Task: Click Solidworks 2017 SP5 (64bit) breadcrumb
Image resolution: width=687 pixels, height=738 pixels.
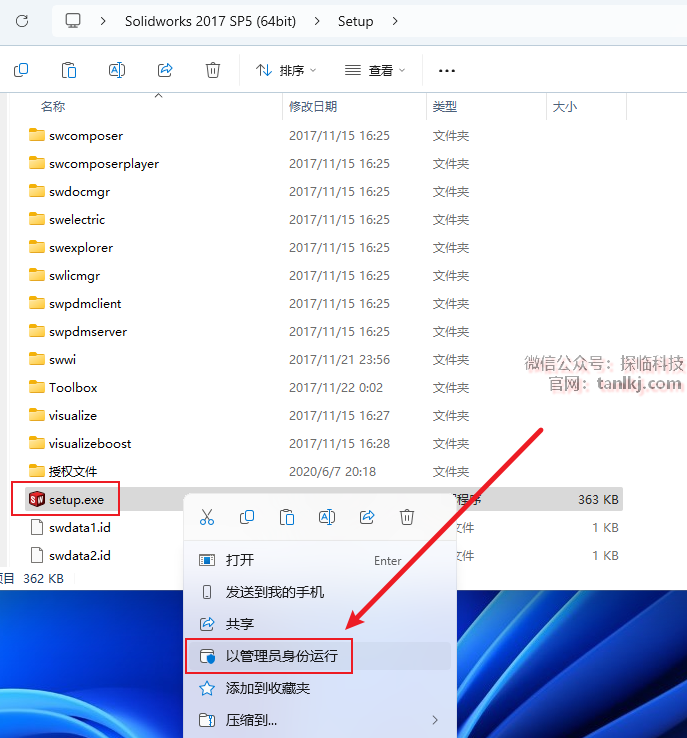Action: [210, 21]
